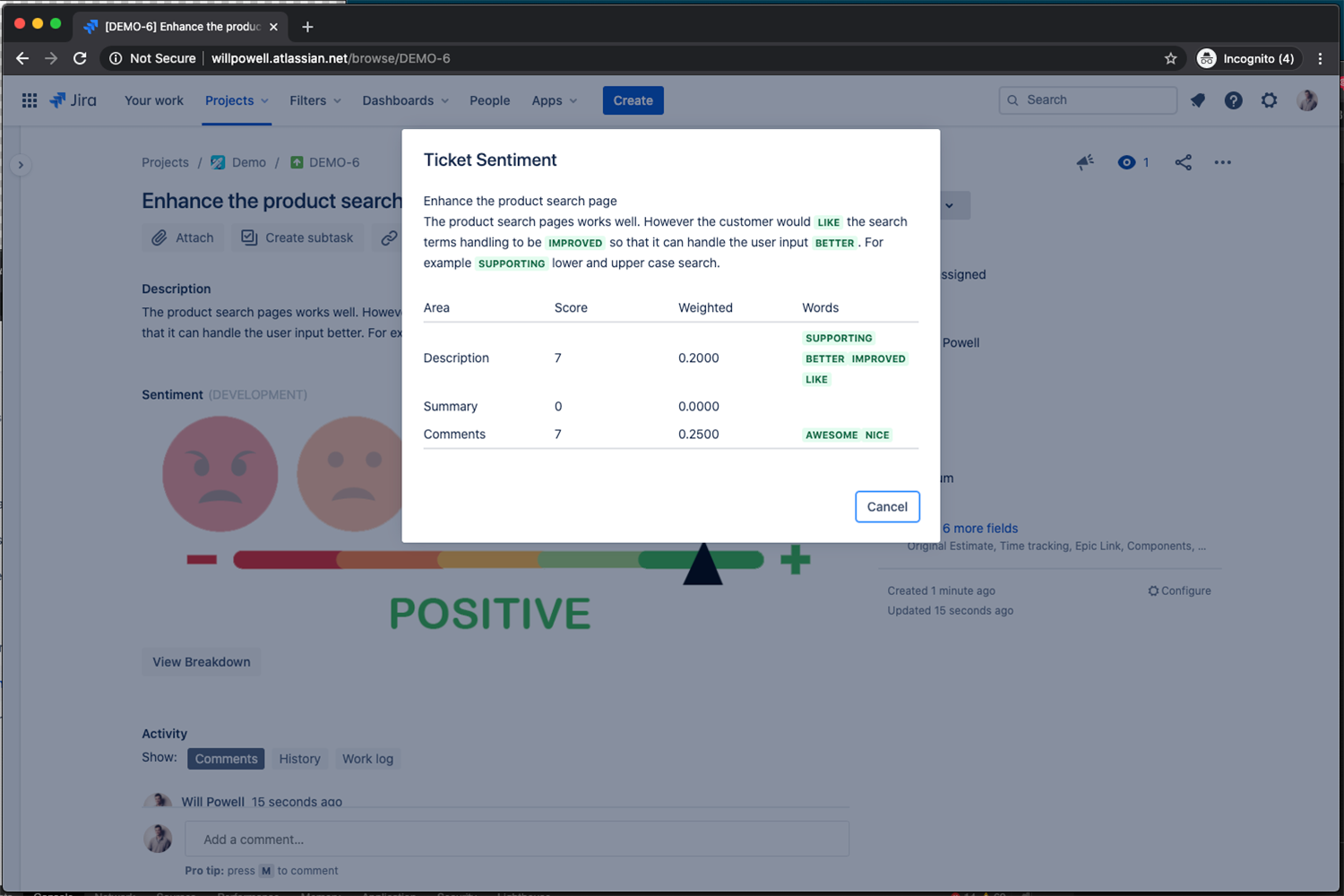Open the Jira app switcher grid icon
This screenshot has width=1344, height=896.
[30, 100]
